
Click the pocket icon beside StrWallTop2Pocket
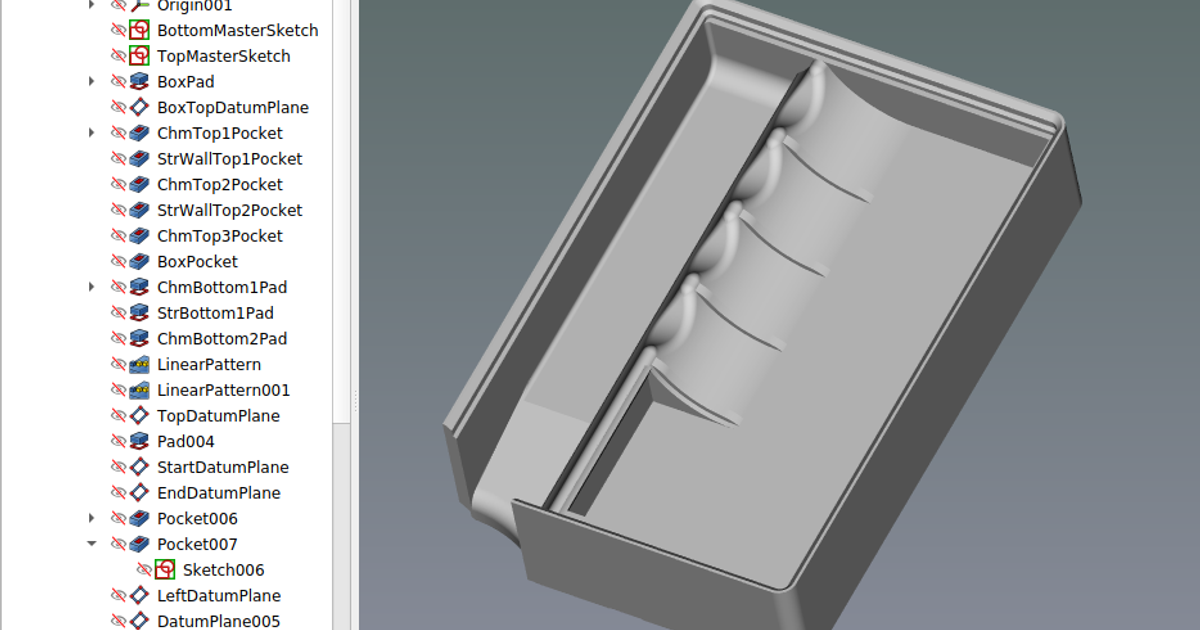point(137,210)
